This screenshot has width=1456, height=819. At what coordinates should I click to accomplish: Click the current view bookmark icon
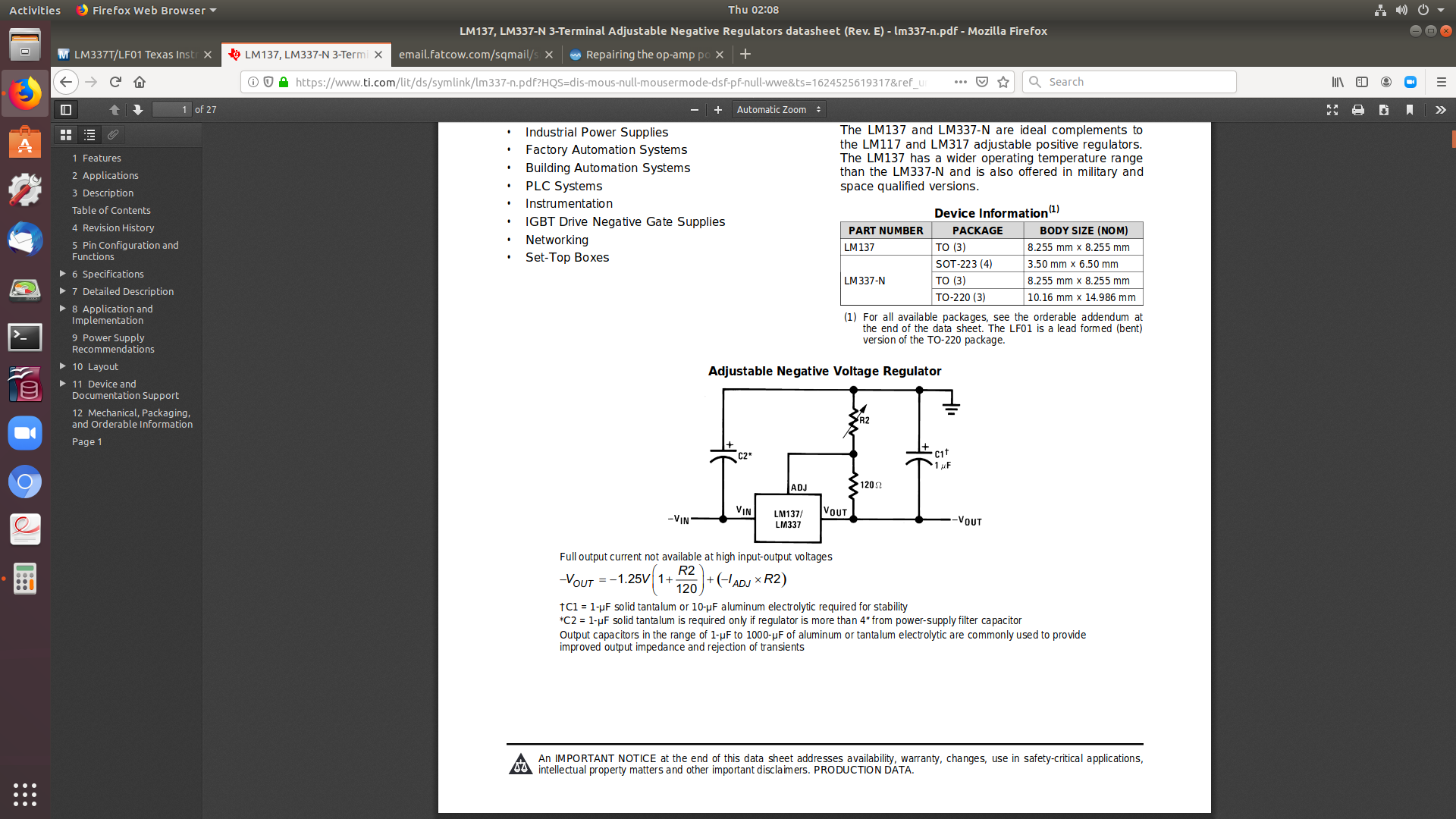(x=1410, y=110)
